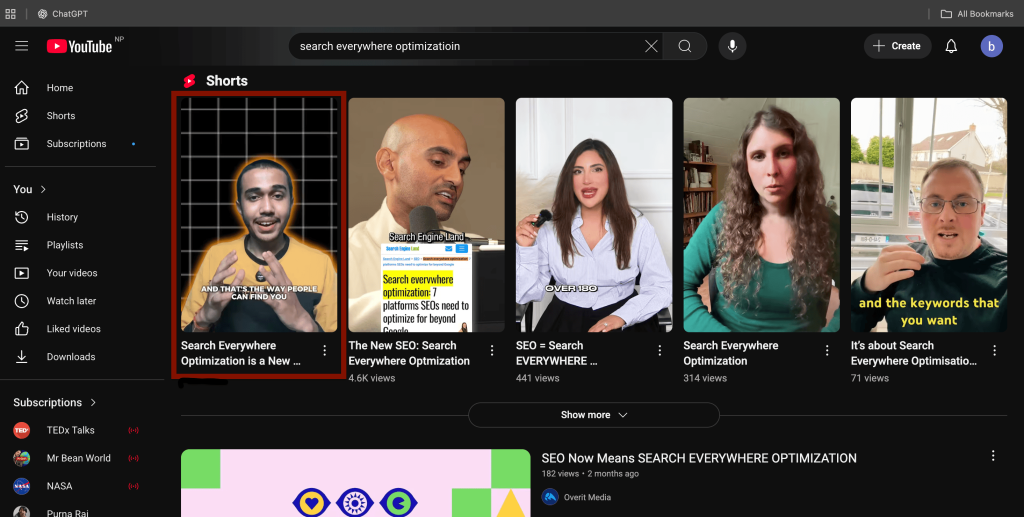Clear the search box with the X
The image size is (1024, 517).
coord(651,46)
